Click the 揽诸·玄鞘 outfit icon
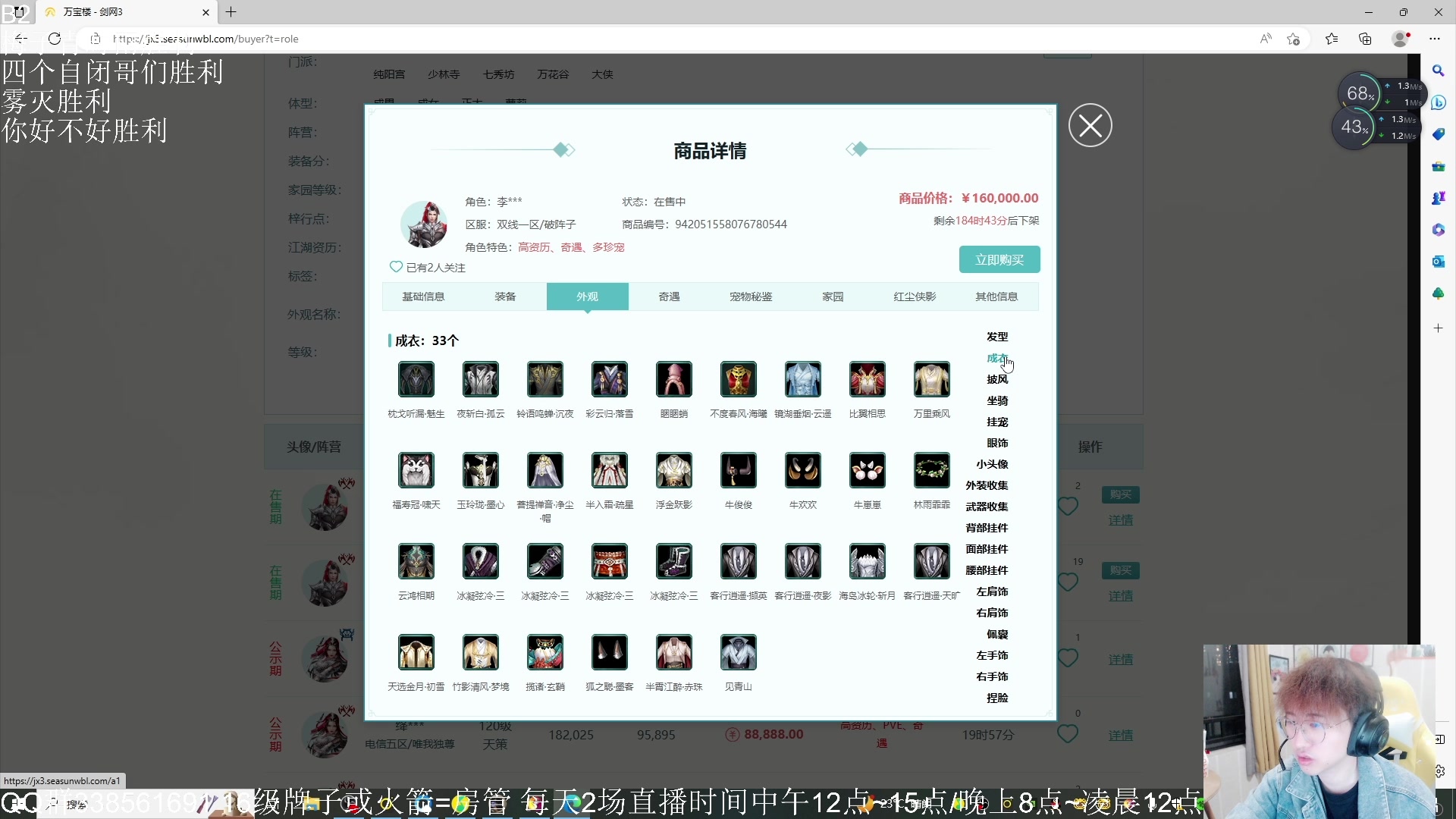This screenshot has width=1456, height=819. [544, 653]
